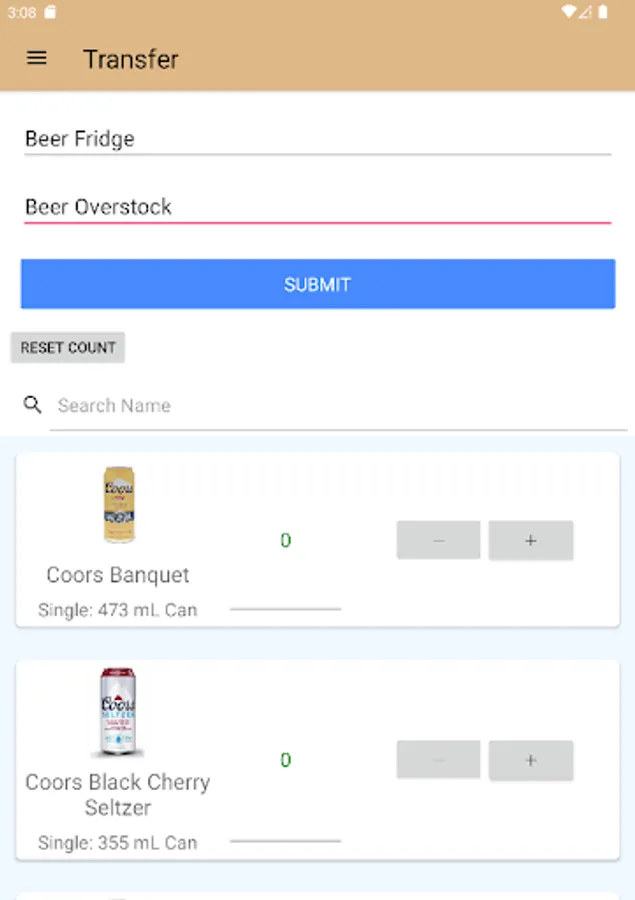Viewport: 635px width, 900px height.
Task: Open the Beer Fridge source selector
Action: (317, 139)
